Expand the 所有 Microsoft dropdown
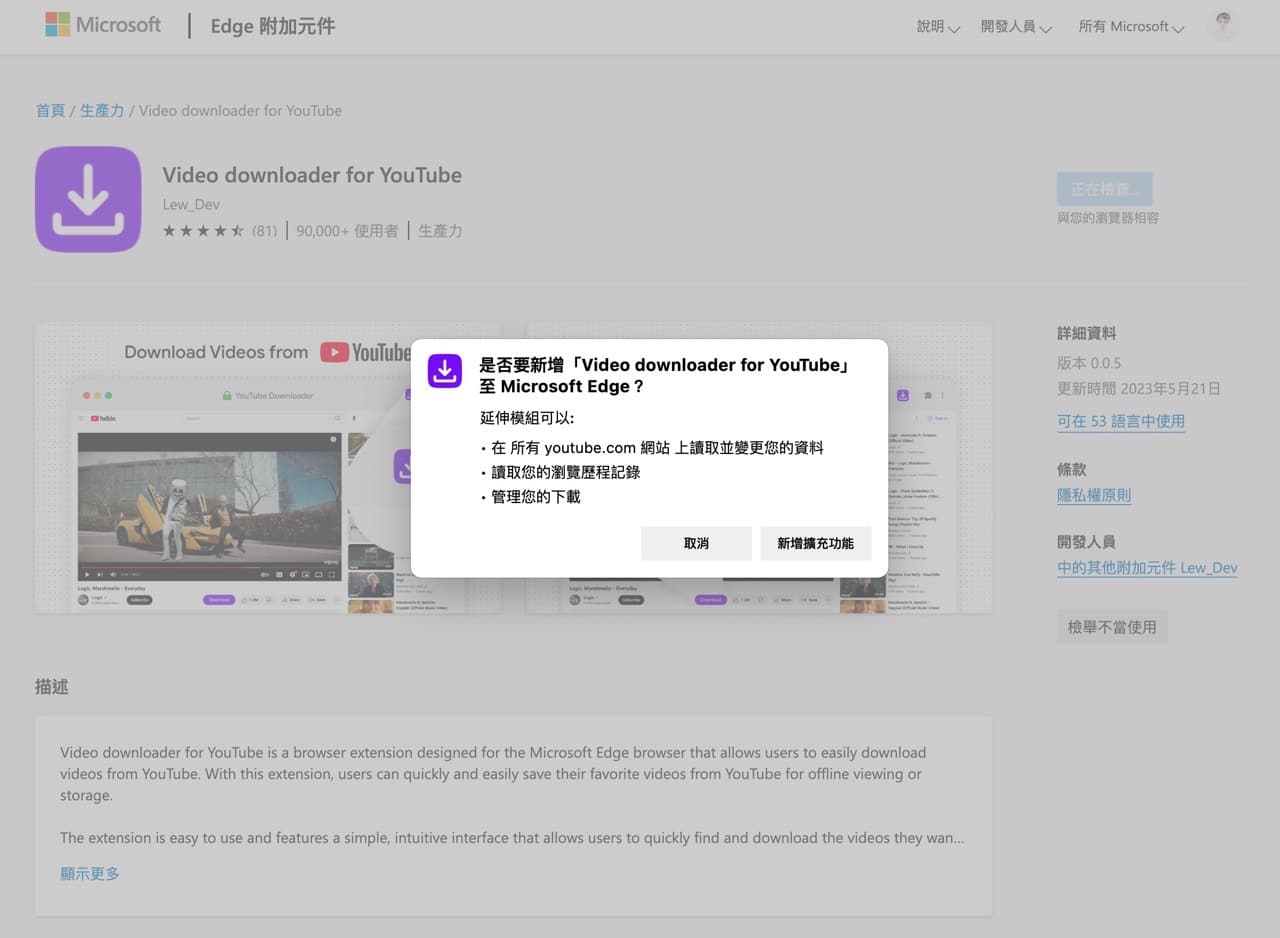This screenshot has width=1280, height=938. pyautogui.click(x=1131, y=27)
